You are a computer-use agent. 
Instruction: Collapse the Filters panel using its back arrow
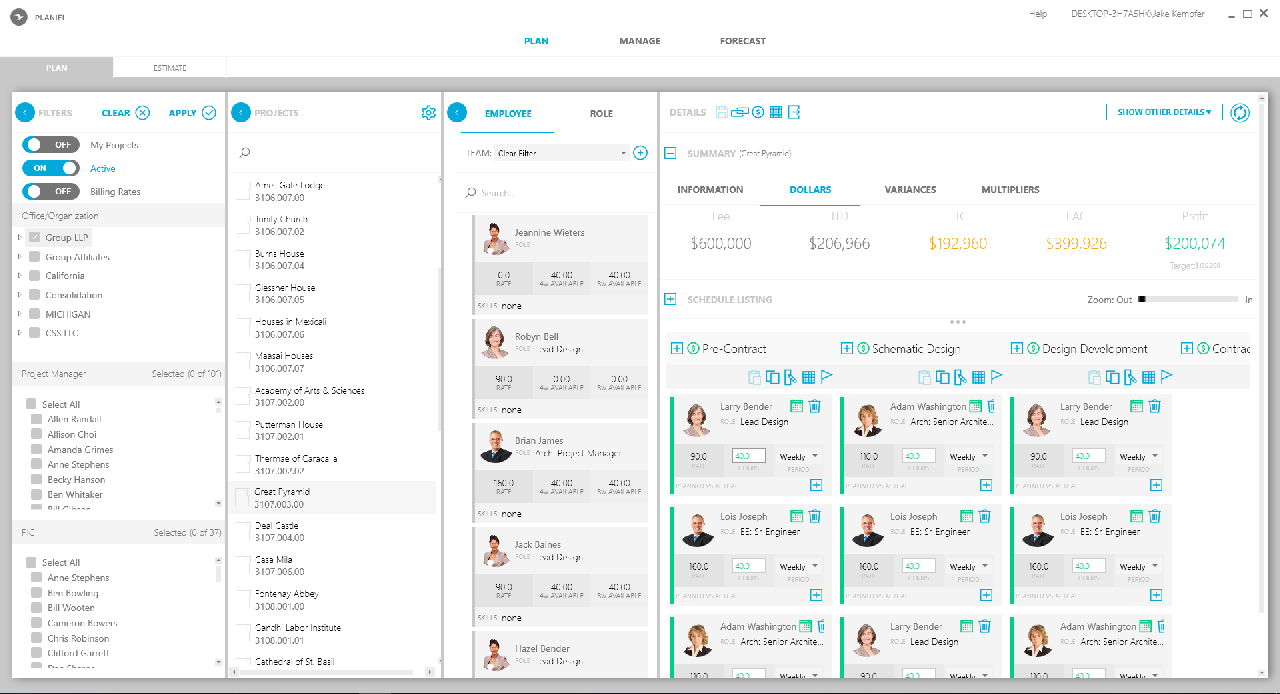click(25, 113)
